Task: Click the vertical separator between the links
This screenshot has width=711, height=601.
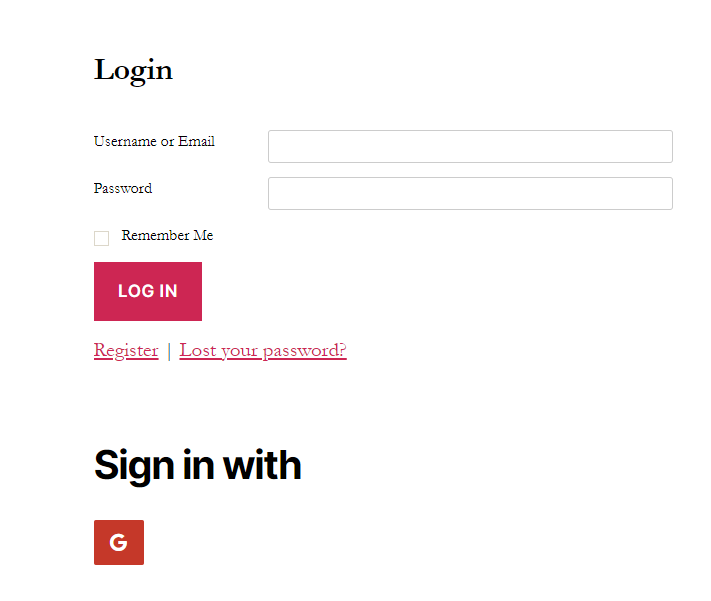Action: coord(169,352)
